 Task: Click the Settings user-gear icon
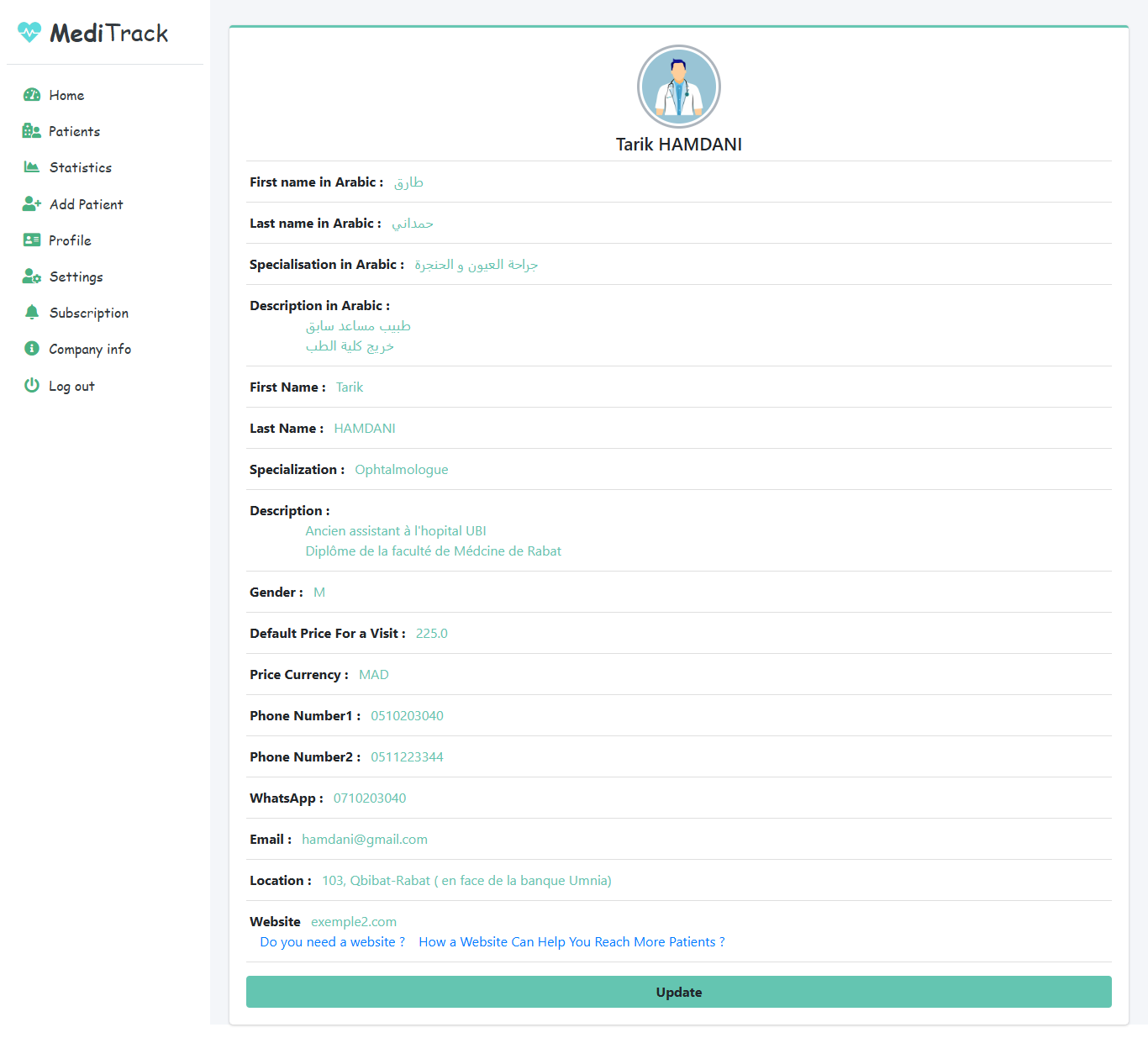[32, 277]
